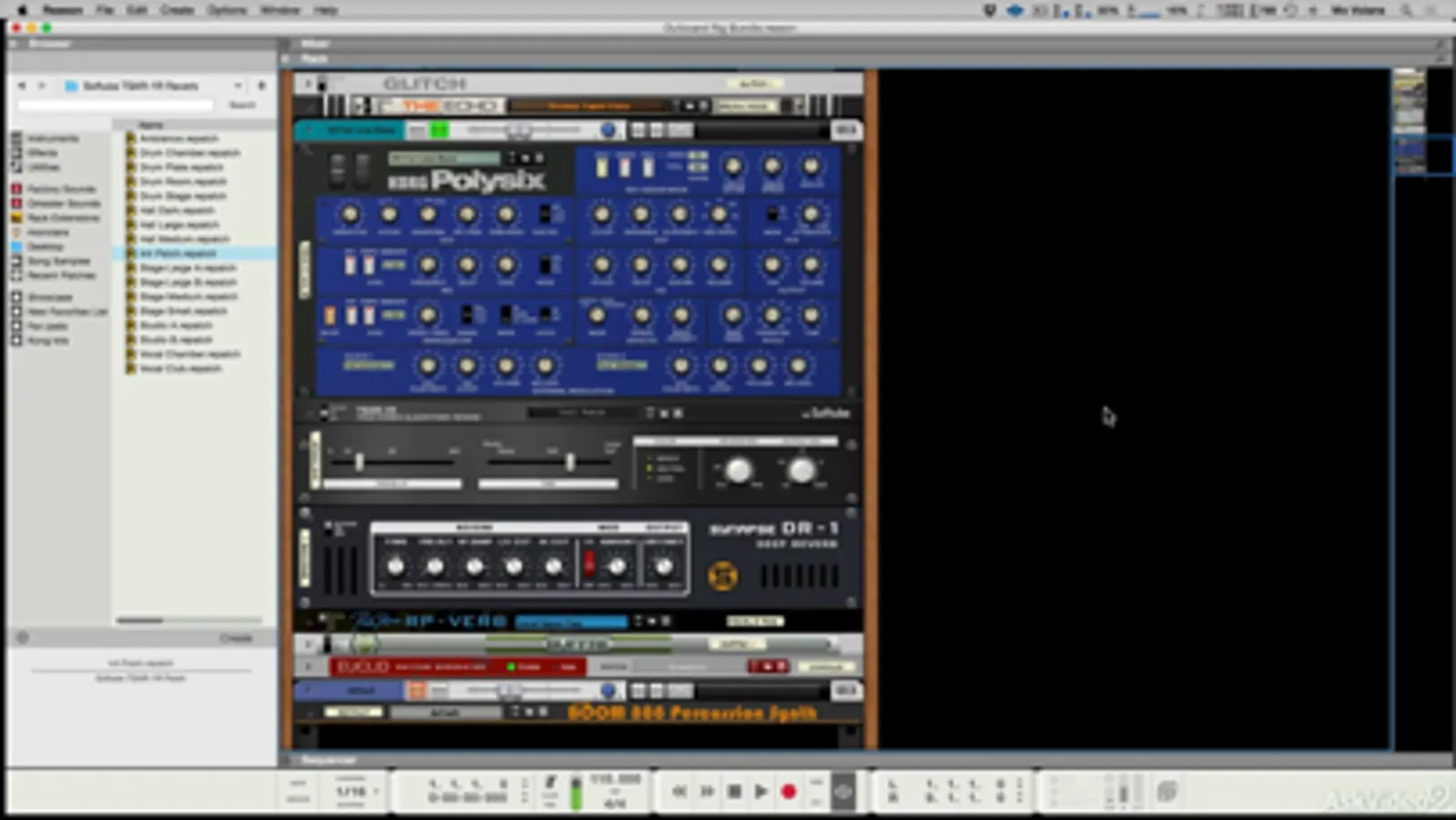Go back in the browser panel
The height and width of the screenshot is (820, 1456).
point(22,85)
